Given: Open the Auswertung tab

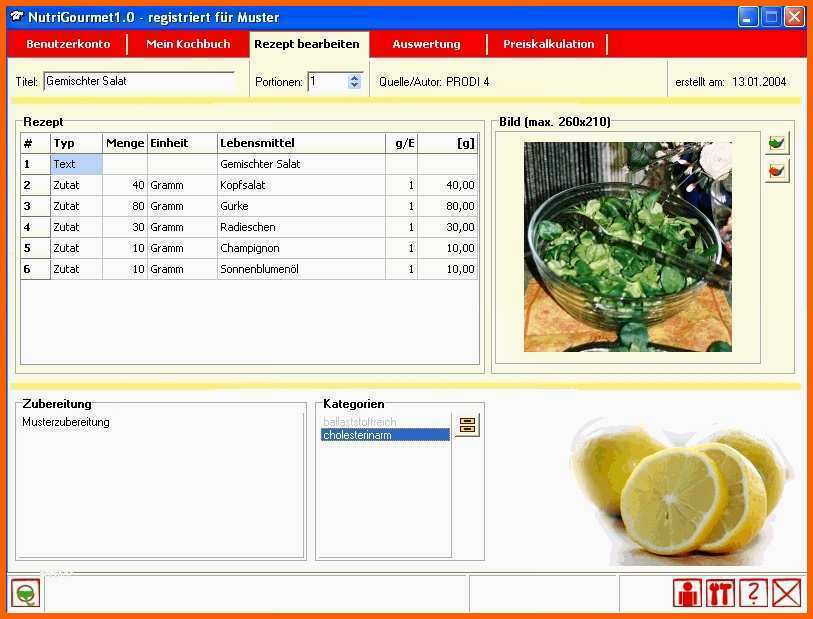Looking at the screenshot, I should click(x=426, y=44).
